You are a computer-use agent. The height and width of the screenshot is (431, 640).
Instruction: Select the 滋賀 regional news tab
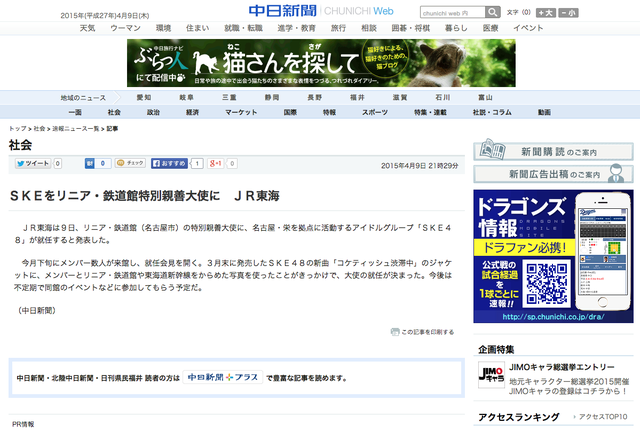tap(400, 98)
